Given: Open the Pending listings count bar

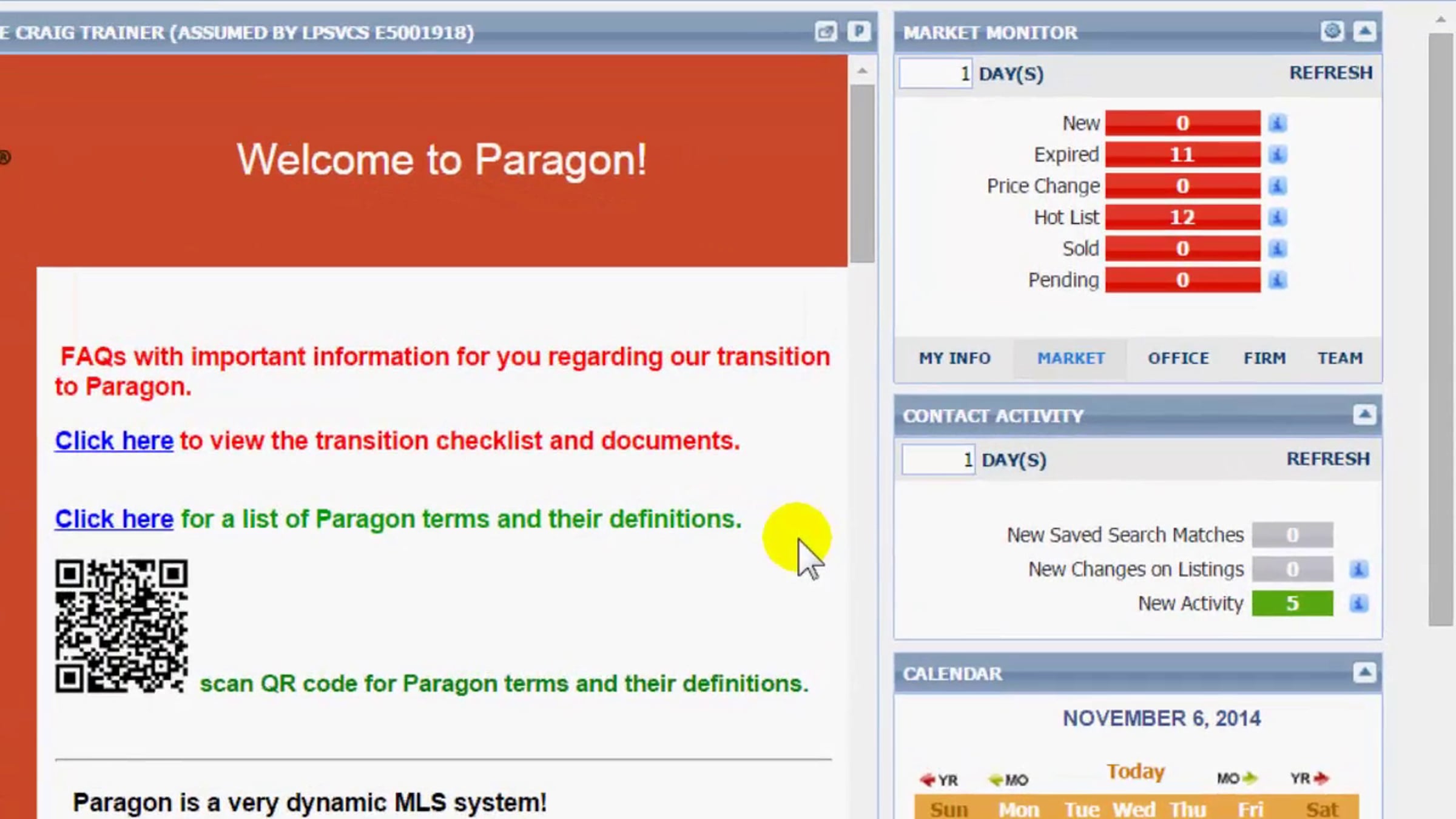Looking at the screenshot, I should click(1182, 280).
